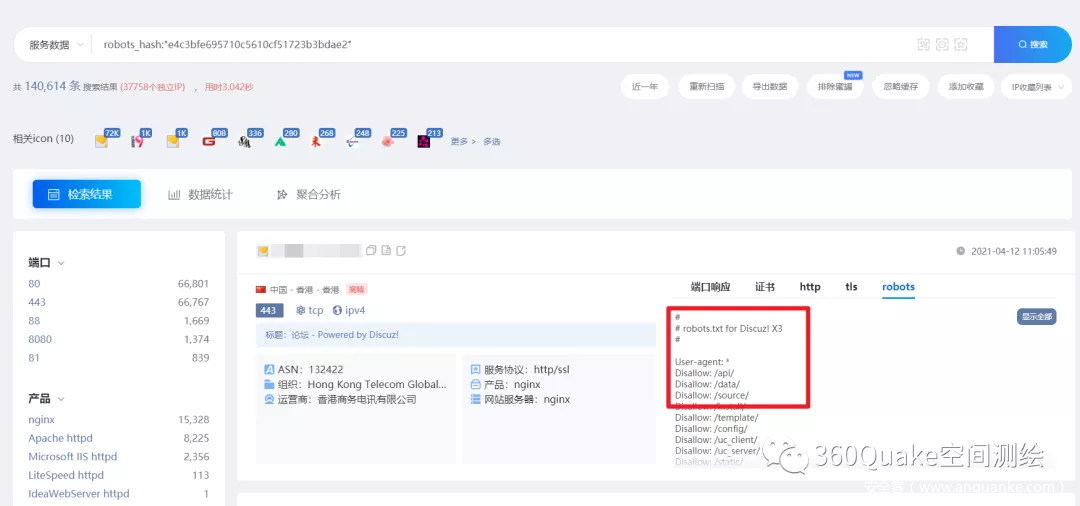The height and width of the screenshot is (506, 1080).
Task: Select the related icon with 72K count
Action: [x=102, y=141]
